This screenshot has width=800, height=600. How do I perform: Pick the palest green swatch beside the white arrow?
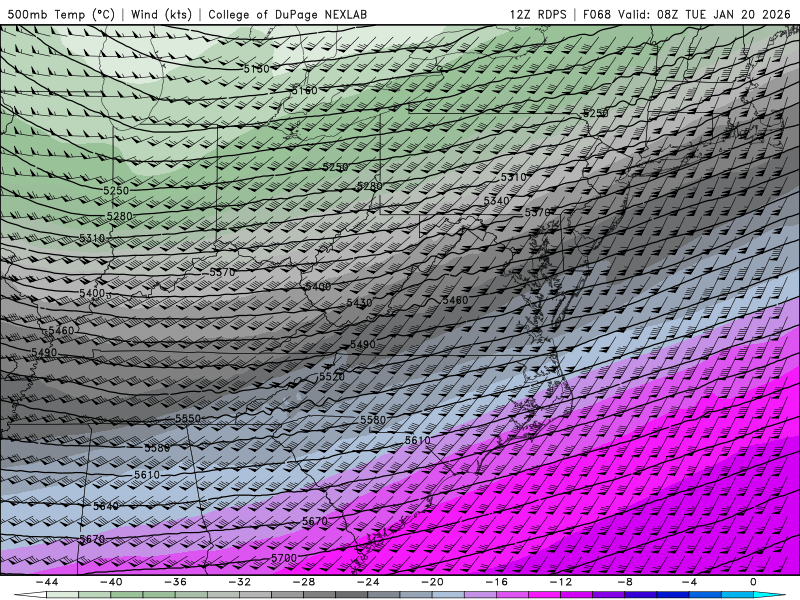(x=62, y=595)
